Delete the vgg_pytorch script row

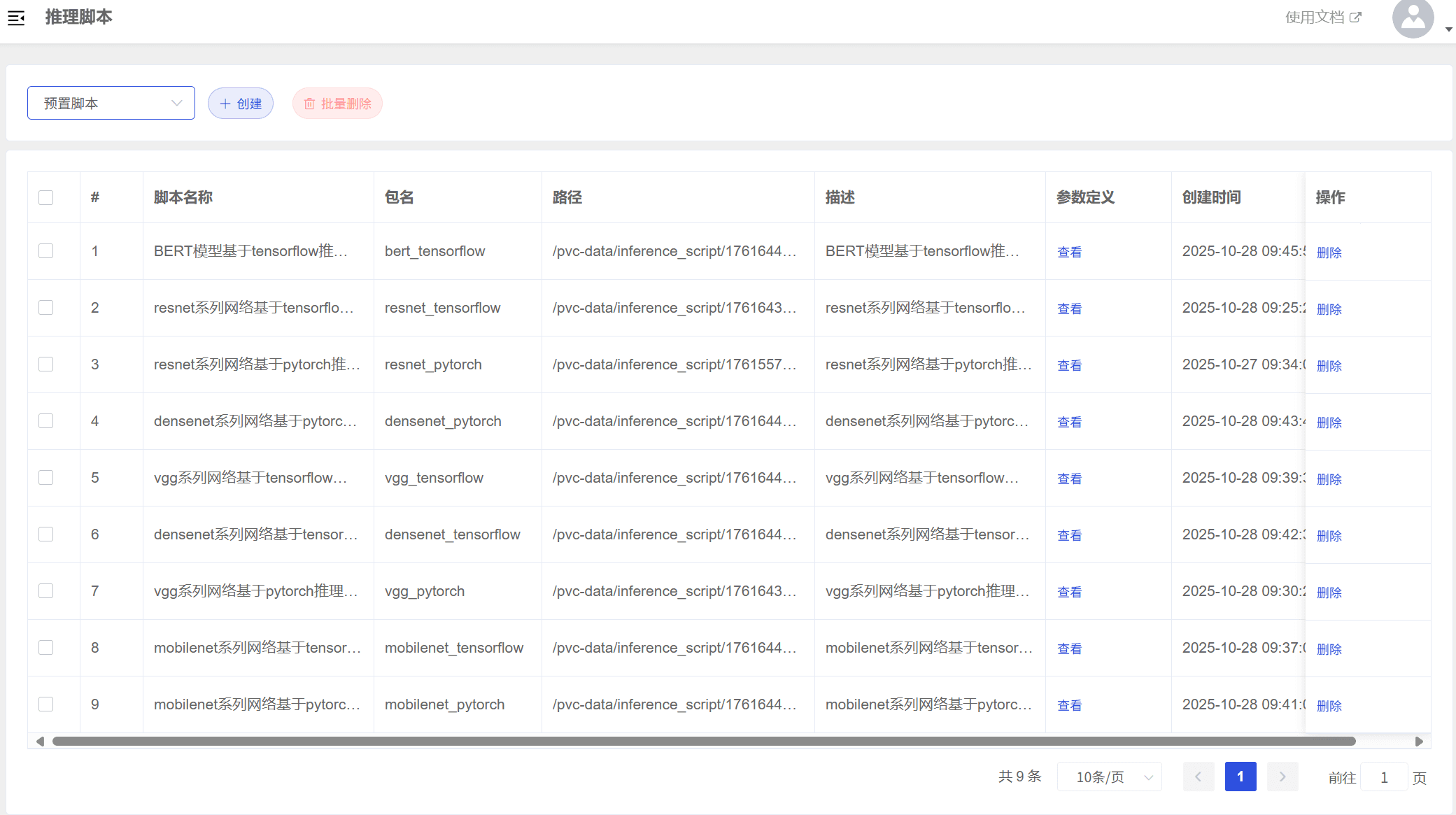point(1329,592)
